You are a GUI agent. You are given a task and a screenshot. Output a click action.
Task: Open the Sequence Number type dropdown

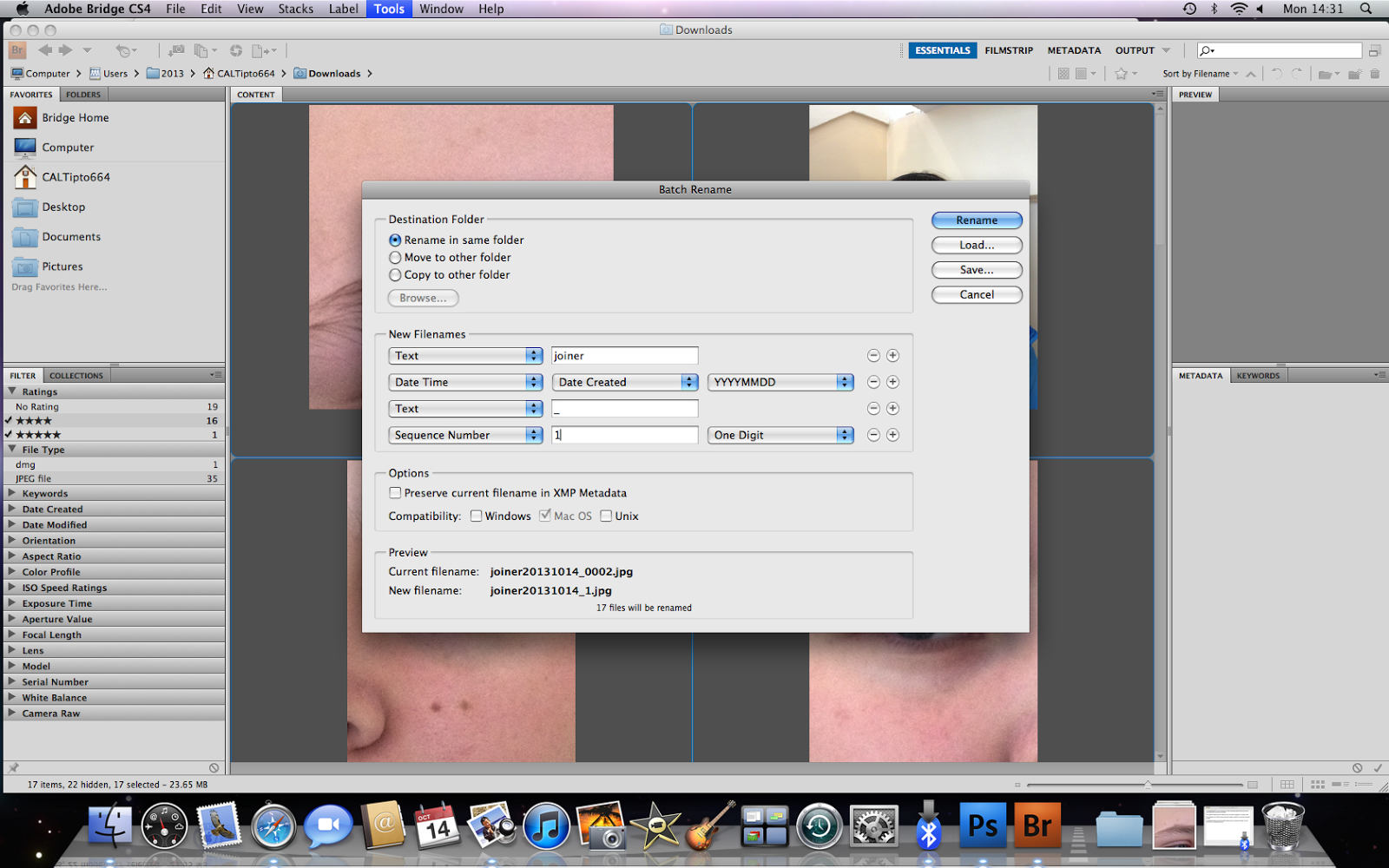[x=465, y=435]
